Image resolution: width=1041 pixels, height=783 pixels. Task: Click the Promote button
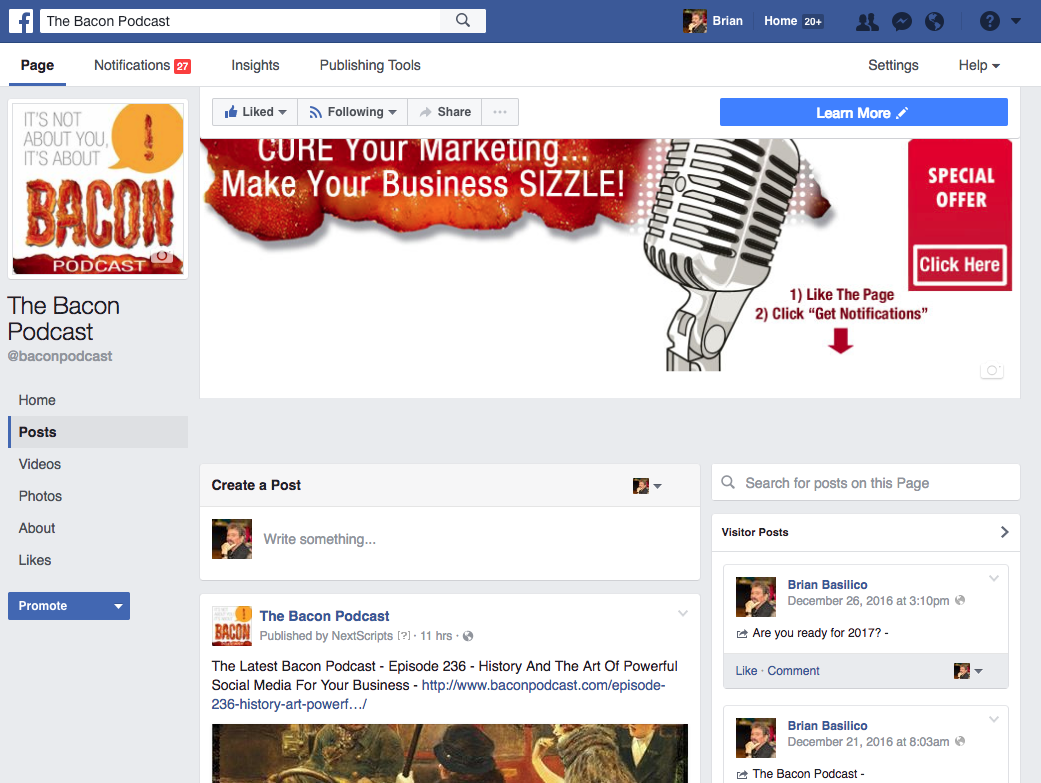(69, 606)
